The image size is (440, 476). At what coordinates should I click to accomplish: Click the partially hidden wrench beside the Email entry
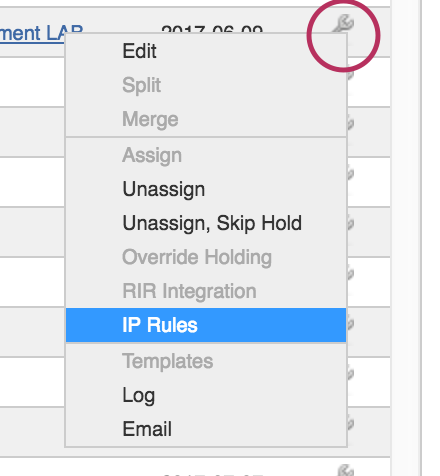(350, 423)
